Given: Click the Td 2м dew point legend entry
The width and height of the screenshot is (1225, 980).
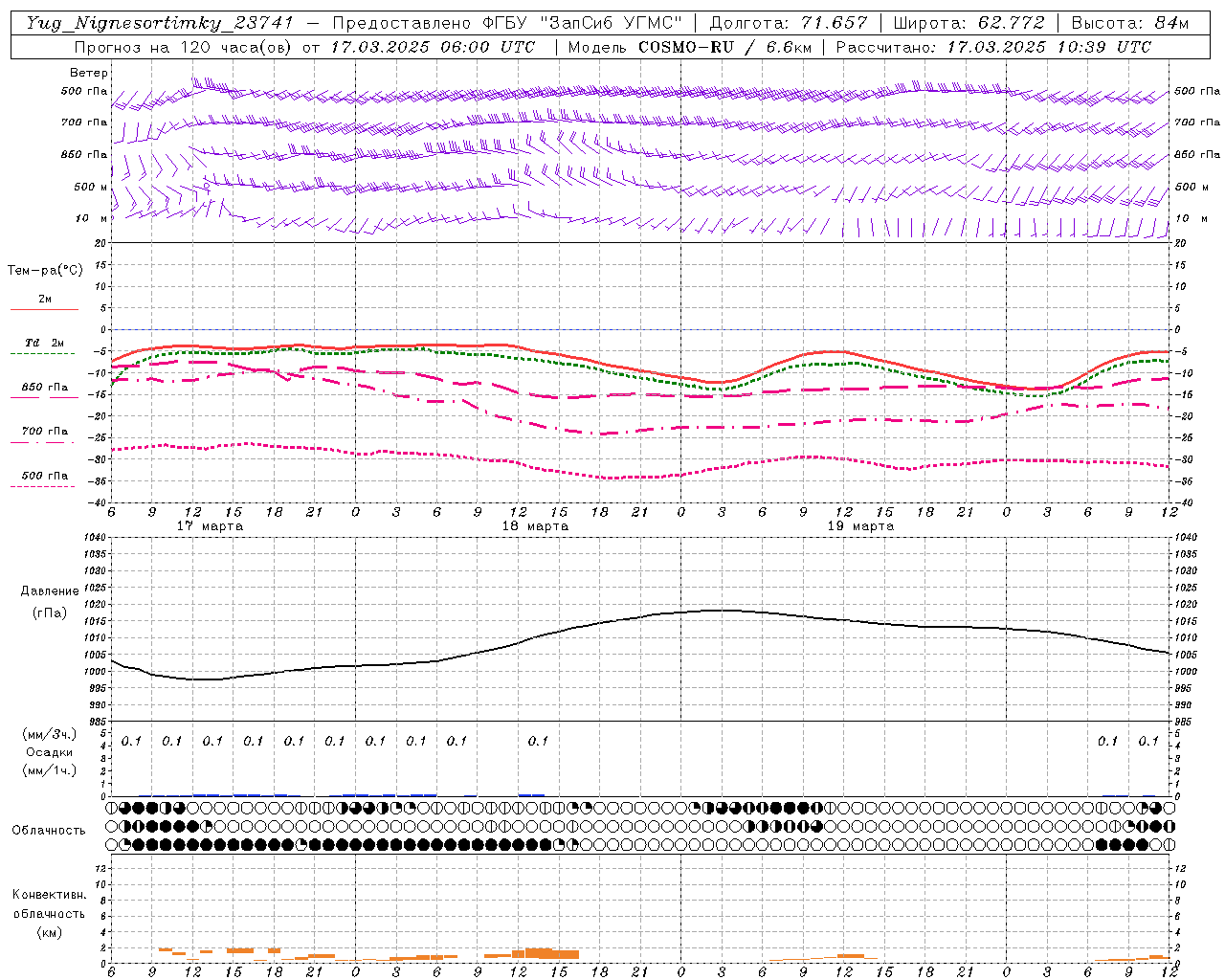Looking at the screenshot, I should pyautogui.click(x=44, y=343).
